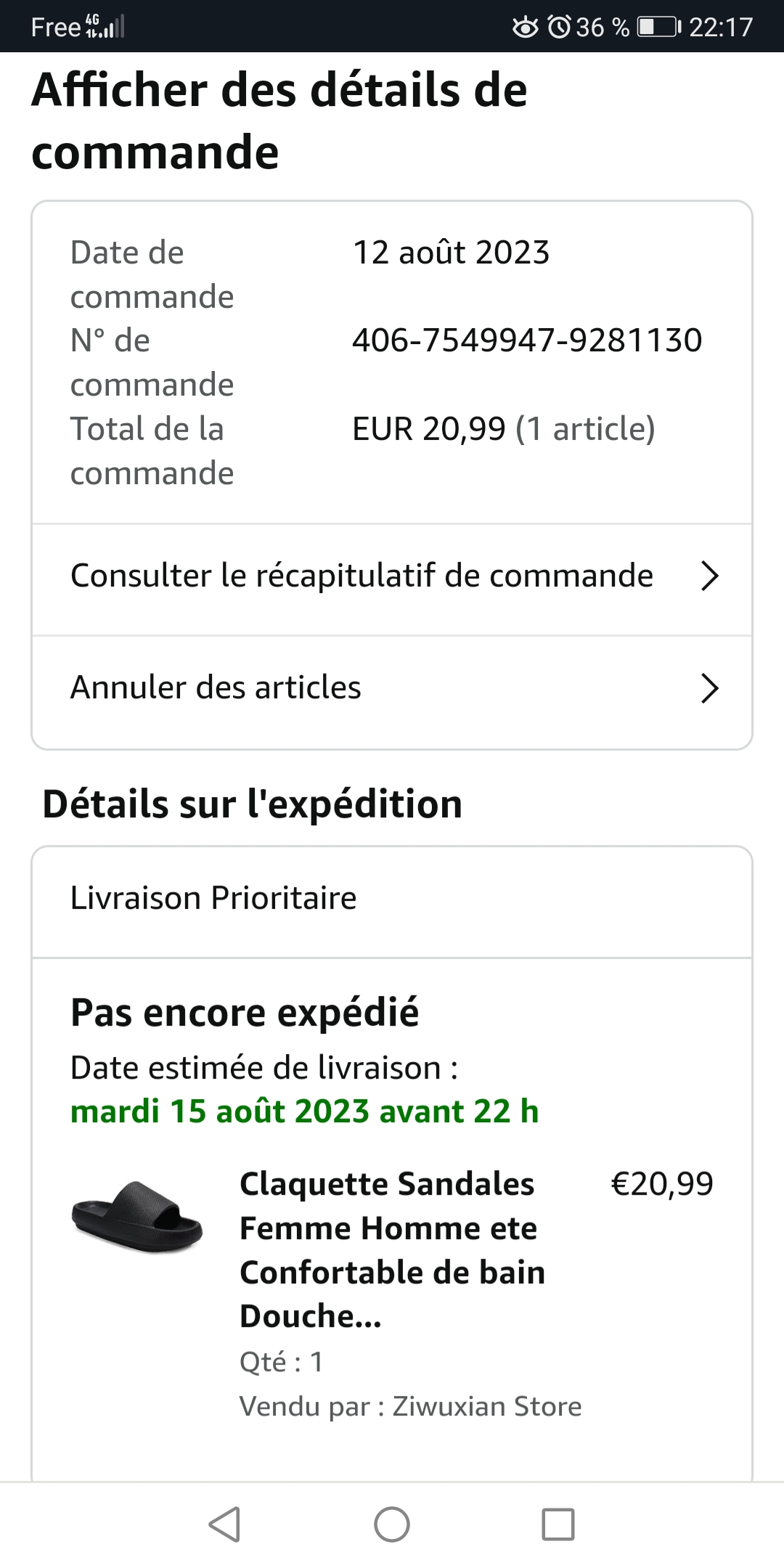The width and height of the screenshot is (784, 1568).
Task: Open the black sandal product image
Action: pyautogui.click(x=136, y=1217)
